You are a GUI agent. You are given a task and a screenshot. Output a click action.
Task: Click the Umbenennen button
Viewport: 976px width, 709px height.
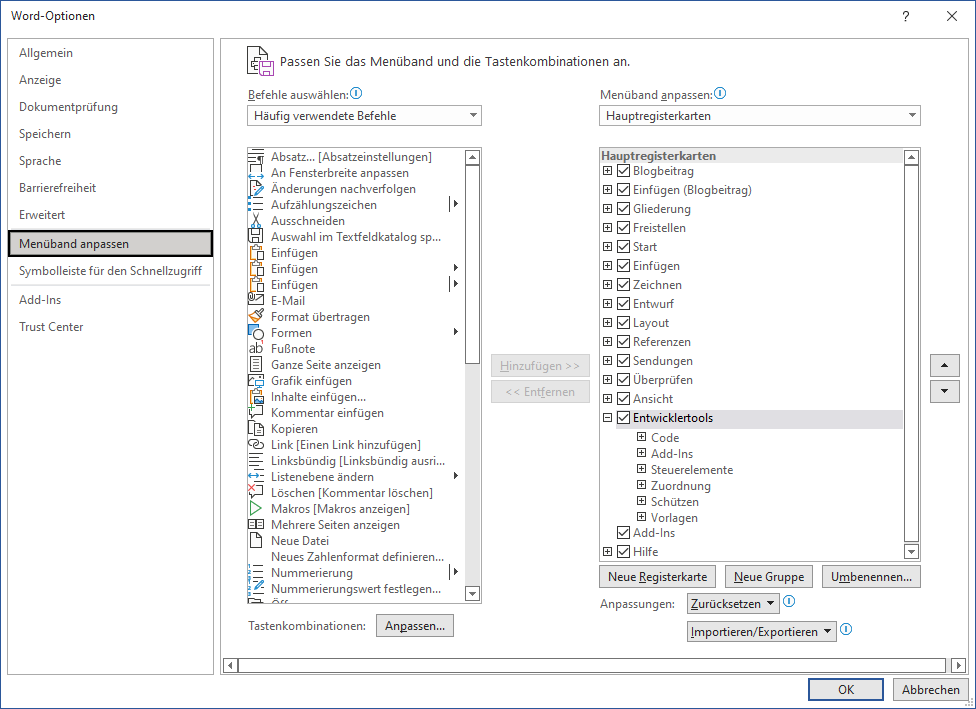click(871, 576)
